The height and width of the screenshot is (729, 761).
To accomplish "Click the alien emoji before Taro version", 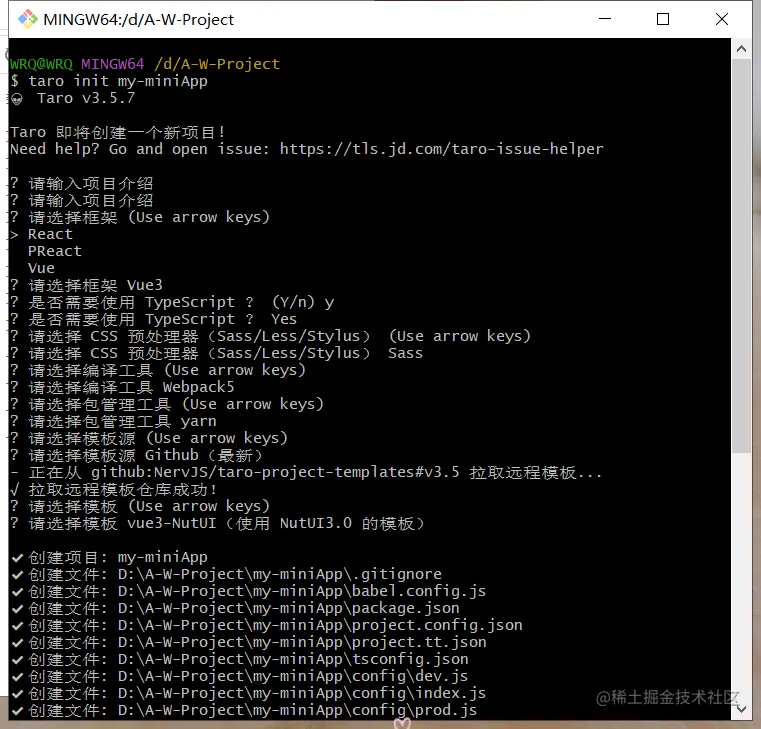I will [x=17, y=99].
